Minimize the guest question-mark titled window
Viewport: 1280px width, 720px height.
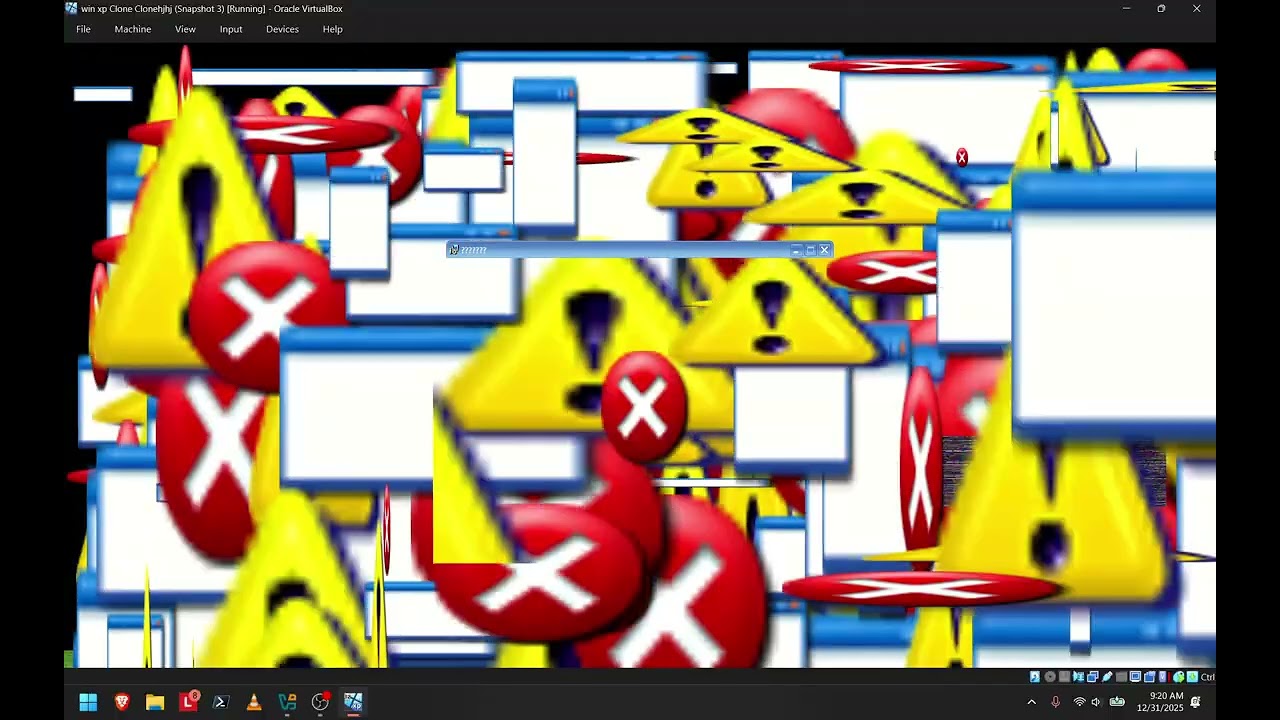tap(796, 249)
